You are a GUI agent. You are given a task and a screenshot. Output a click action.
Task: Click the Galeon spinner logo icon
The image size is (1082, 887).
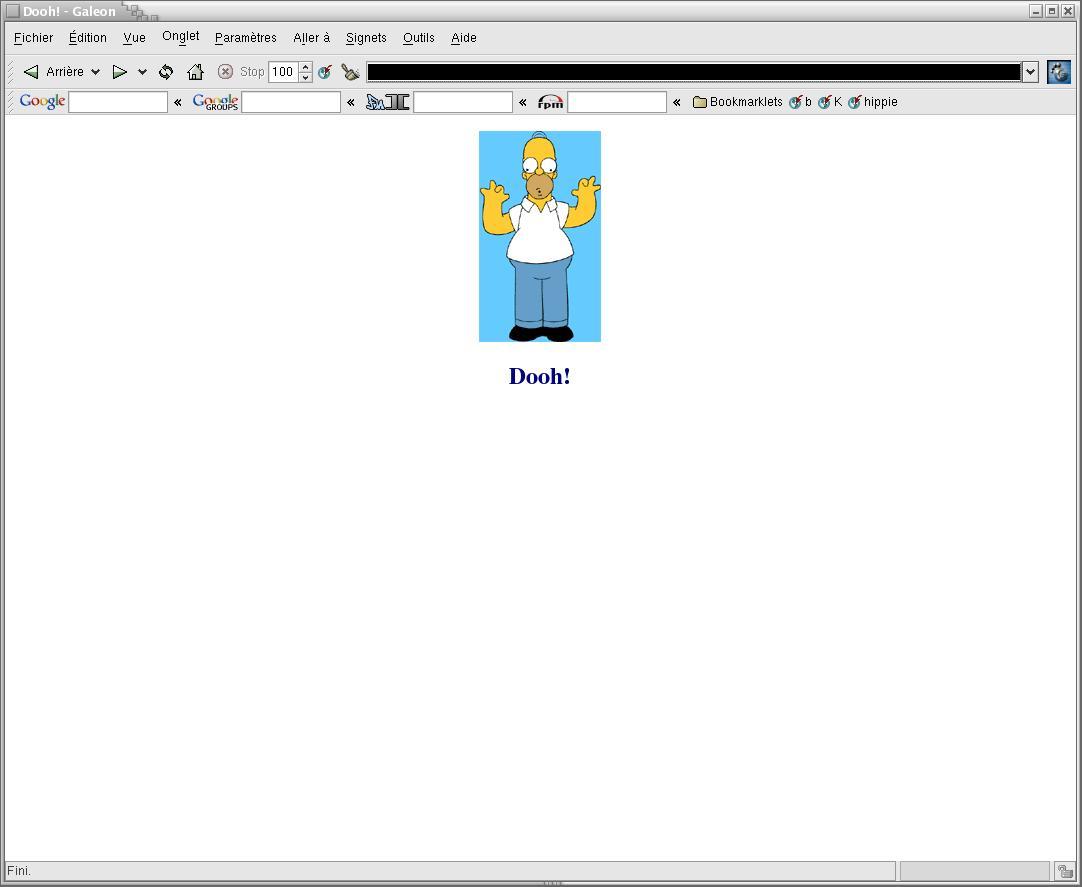tap(1058, 72)
